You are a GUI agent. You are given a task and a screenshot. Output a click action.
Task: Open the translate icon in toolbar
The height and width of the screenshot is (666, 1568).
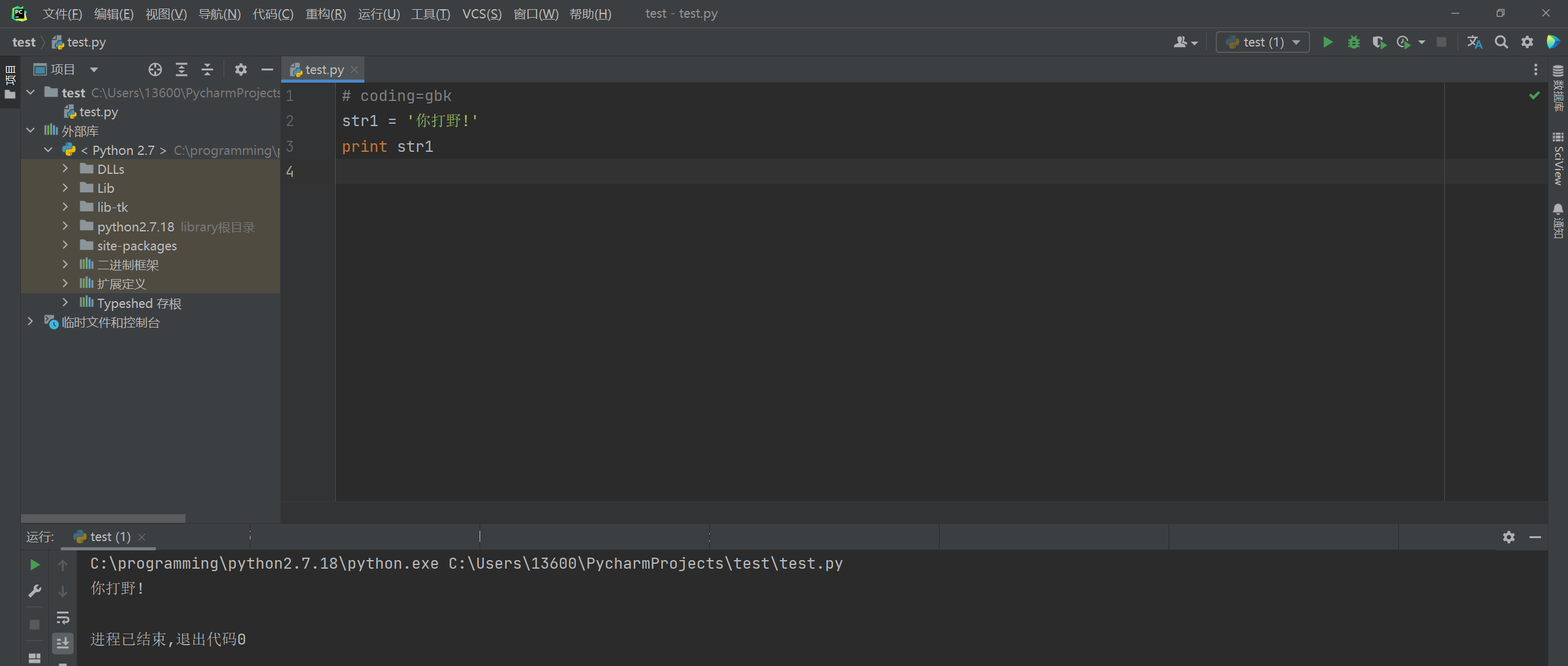(x=1474, y=42)
